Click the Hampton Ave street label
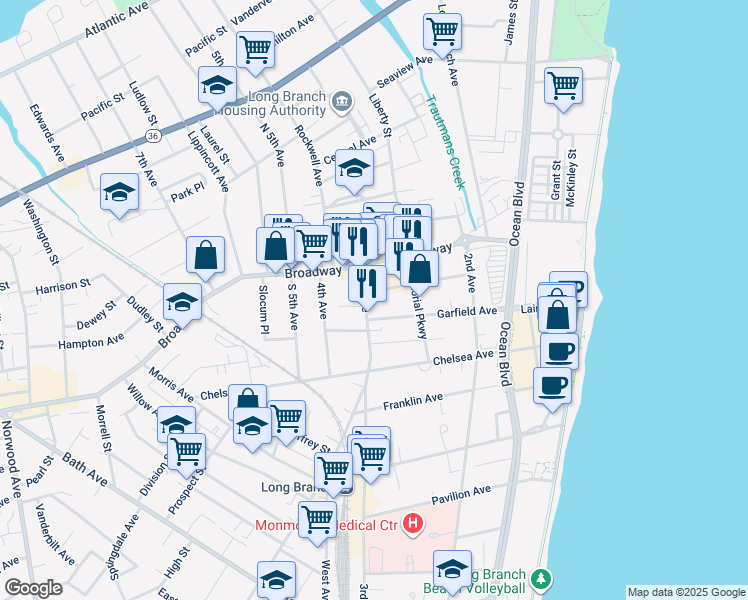Image resolution: width=748 pixels, height=600 pixels. tap(91, 341)
